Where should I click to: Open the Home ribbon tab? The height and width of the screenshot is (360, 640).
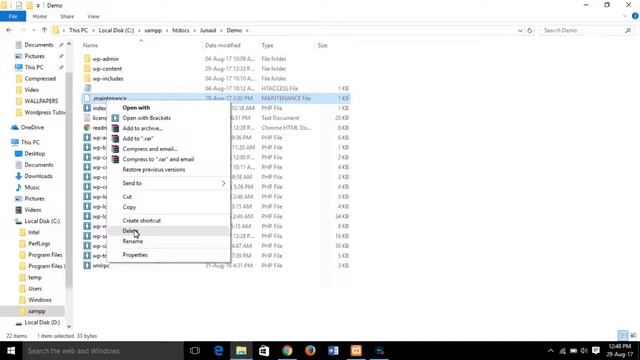click(x=40, y=16)
